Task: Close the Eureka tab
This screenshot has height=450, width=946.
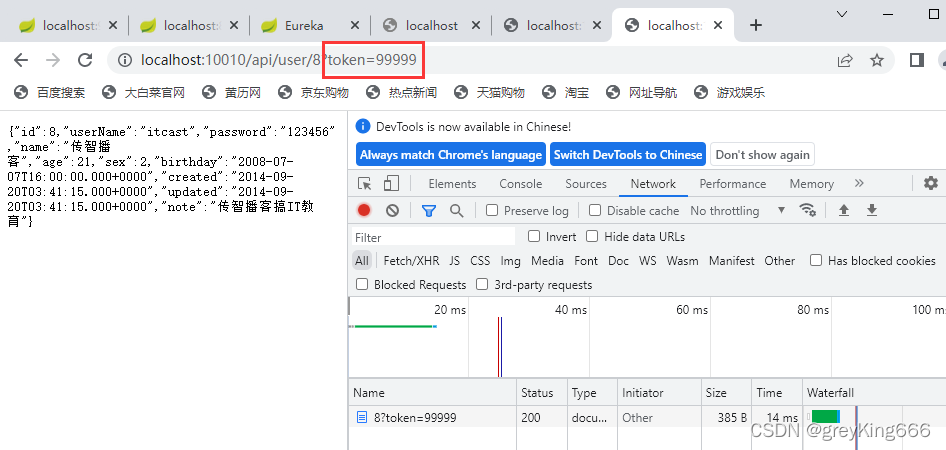Action: [355, 25]
